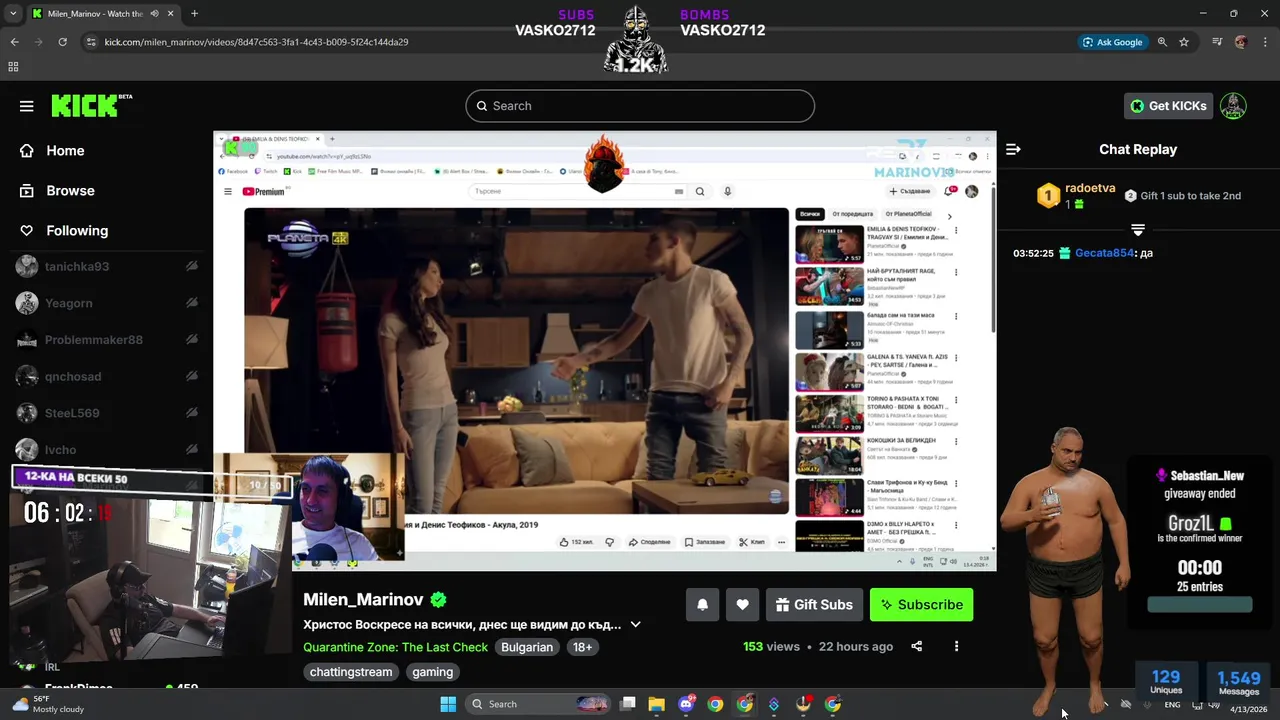Click the Subscribe button
The height and width of the screenshot is (720, 1280).
921,605
